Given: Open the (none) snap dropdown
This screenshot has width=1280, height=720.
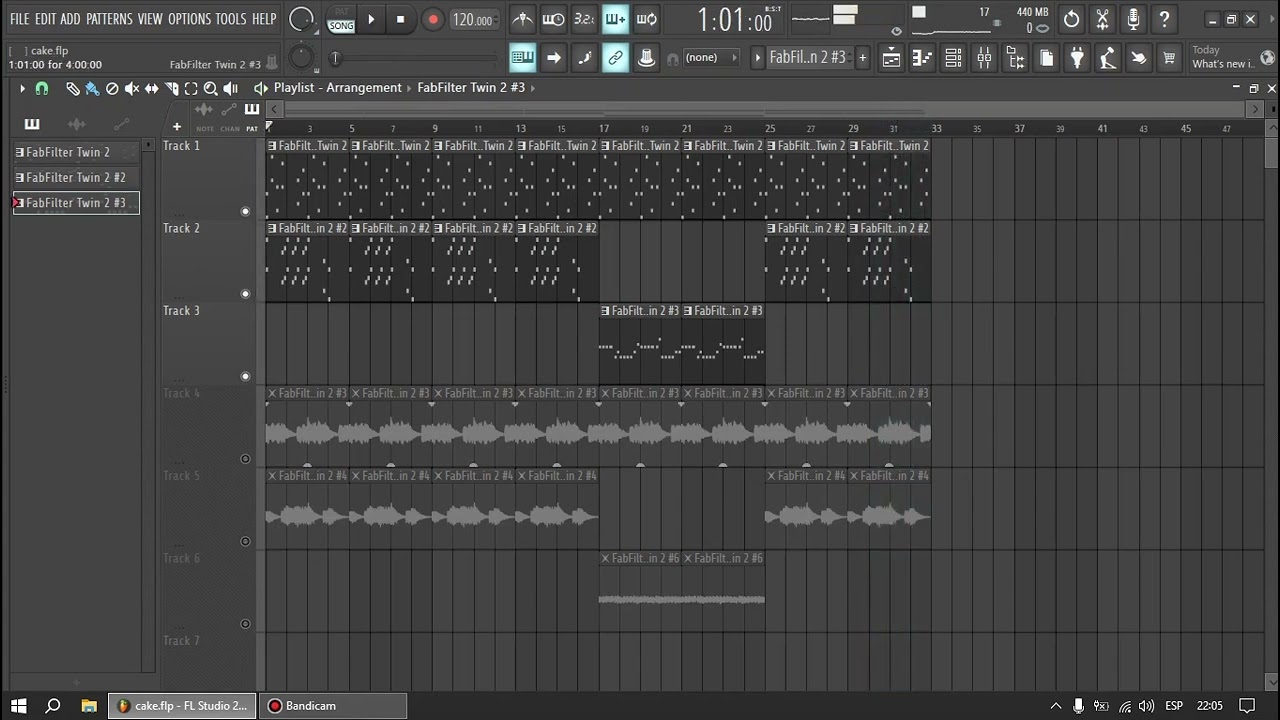Looking at the screenshot, I should pos(709,58).
